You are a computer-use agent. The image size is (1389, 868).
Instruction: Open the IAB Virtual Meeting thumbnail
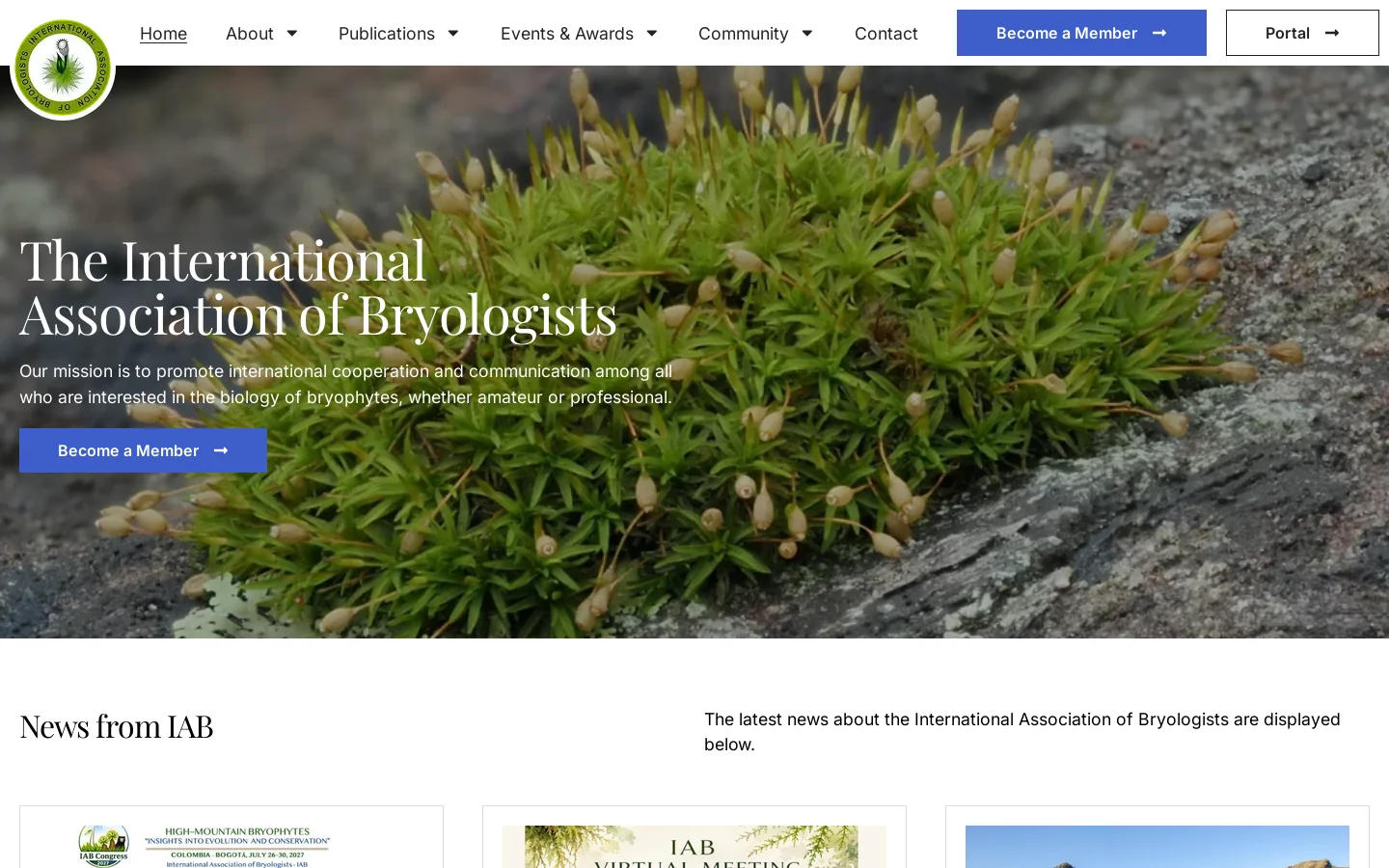click(x=694, y=847)
